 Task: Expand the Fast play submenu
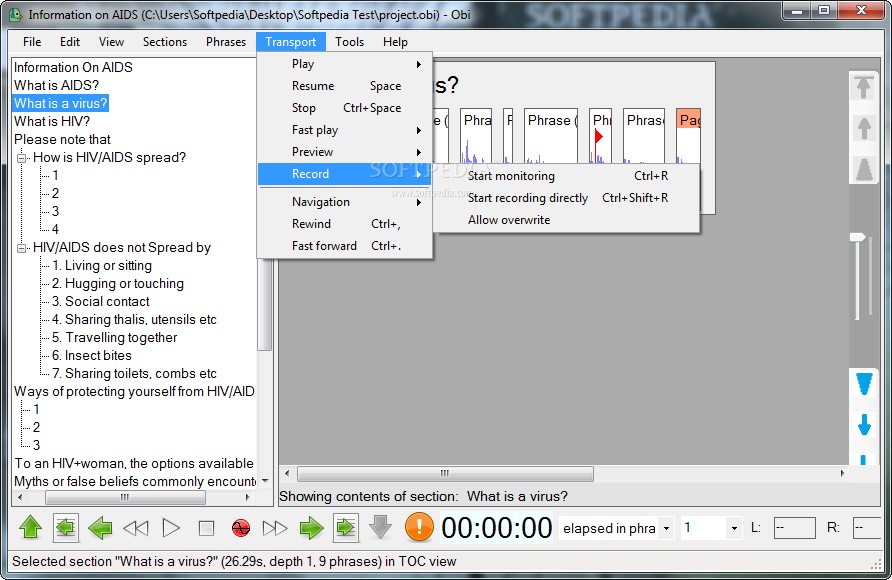[345, 130]
